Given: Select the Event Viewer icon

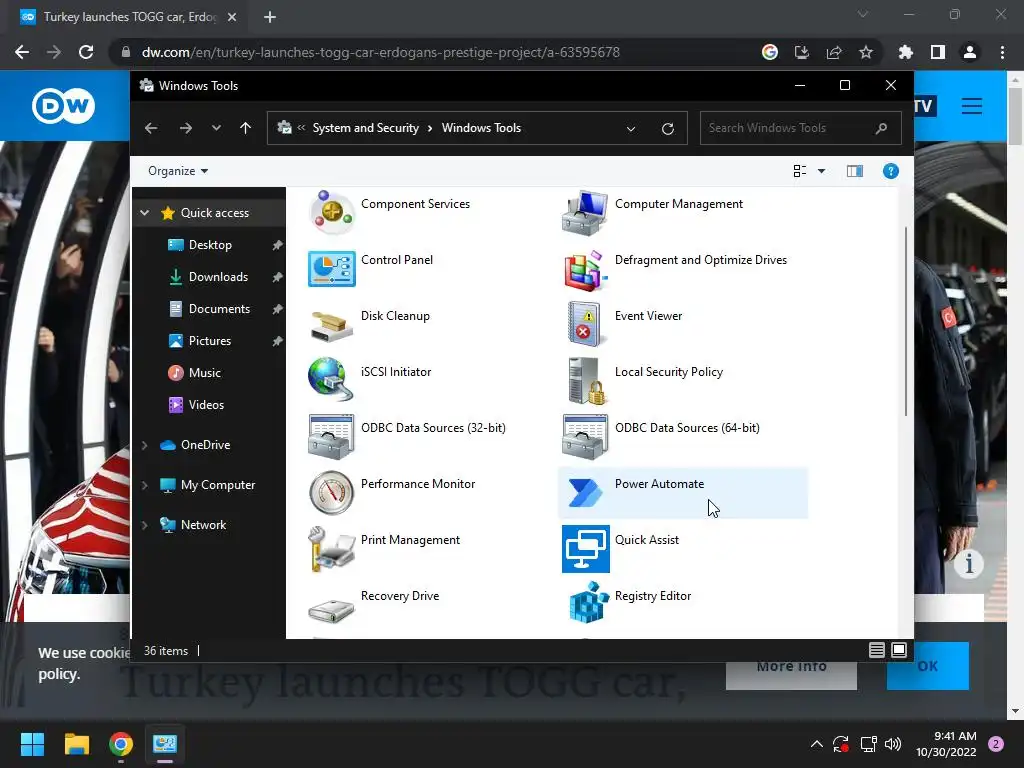Looking at the screenshot, I should tap(585, 324).
